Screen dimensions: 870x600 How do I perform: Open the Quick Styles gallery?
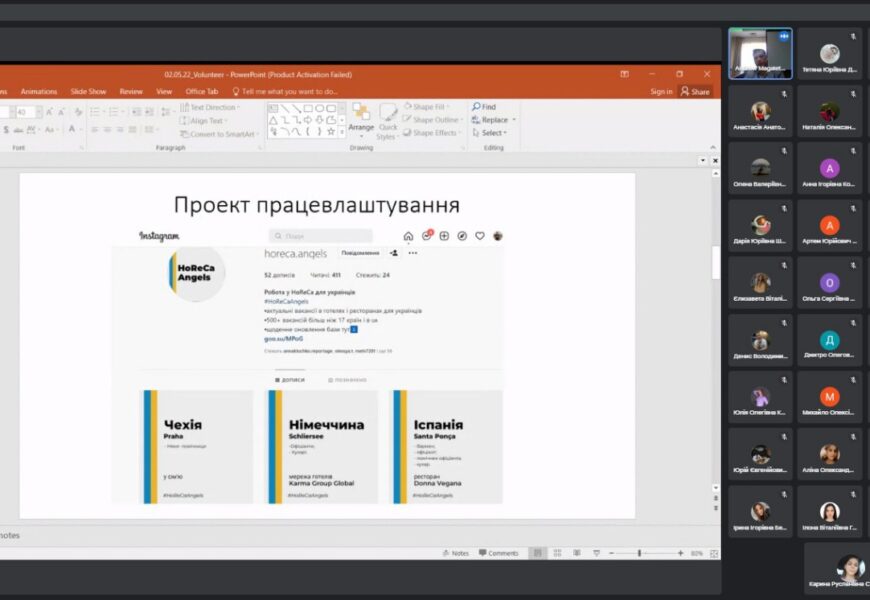tap(388, 121)
